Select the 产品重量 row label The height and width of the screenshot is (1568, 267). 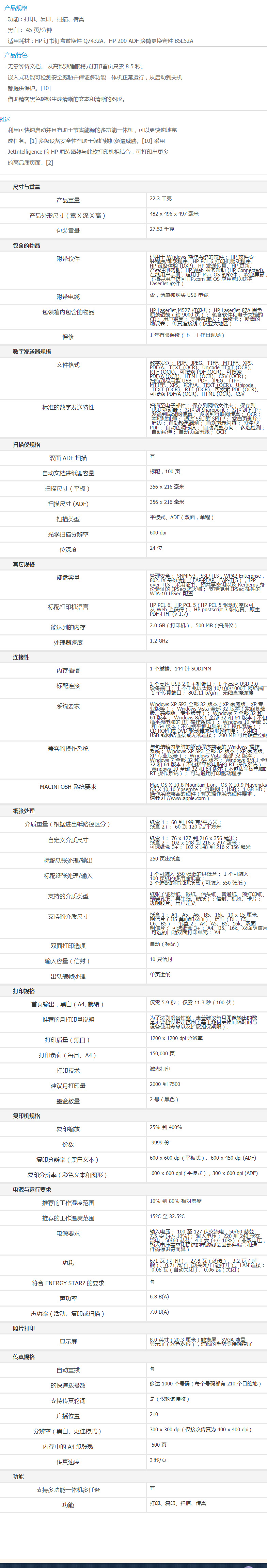point(68,200)
